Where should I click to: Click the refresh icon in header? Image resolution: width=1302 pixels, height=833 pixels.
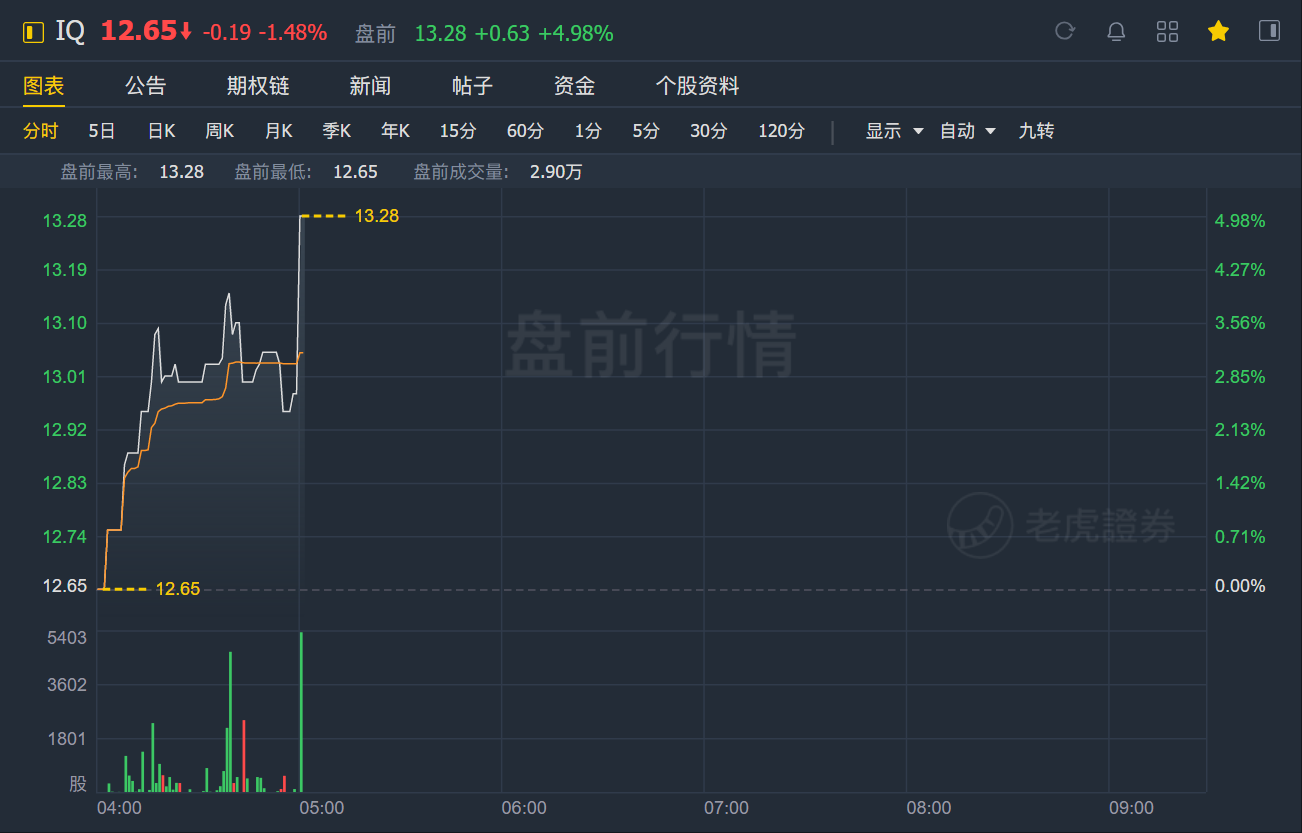[x=1065, y=31]
